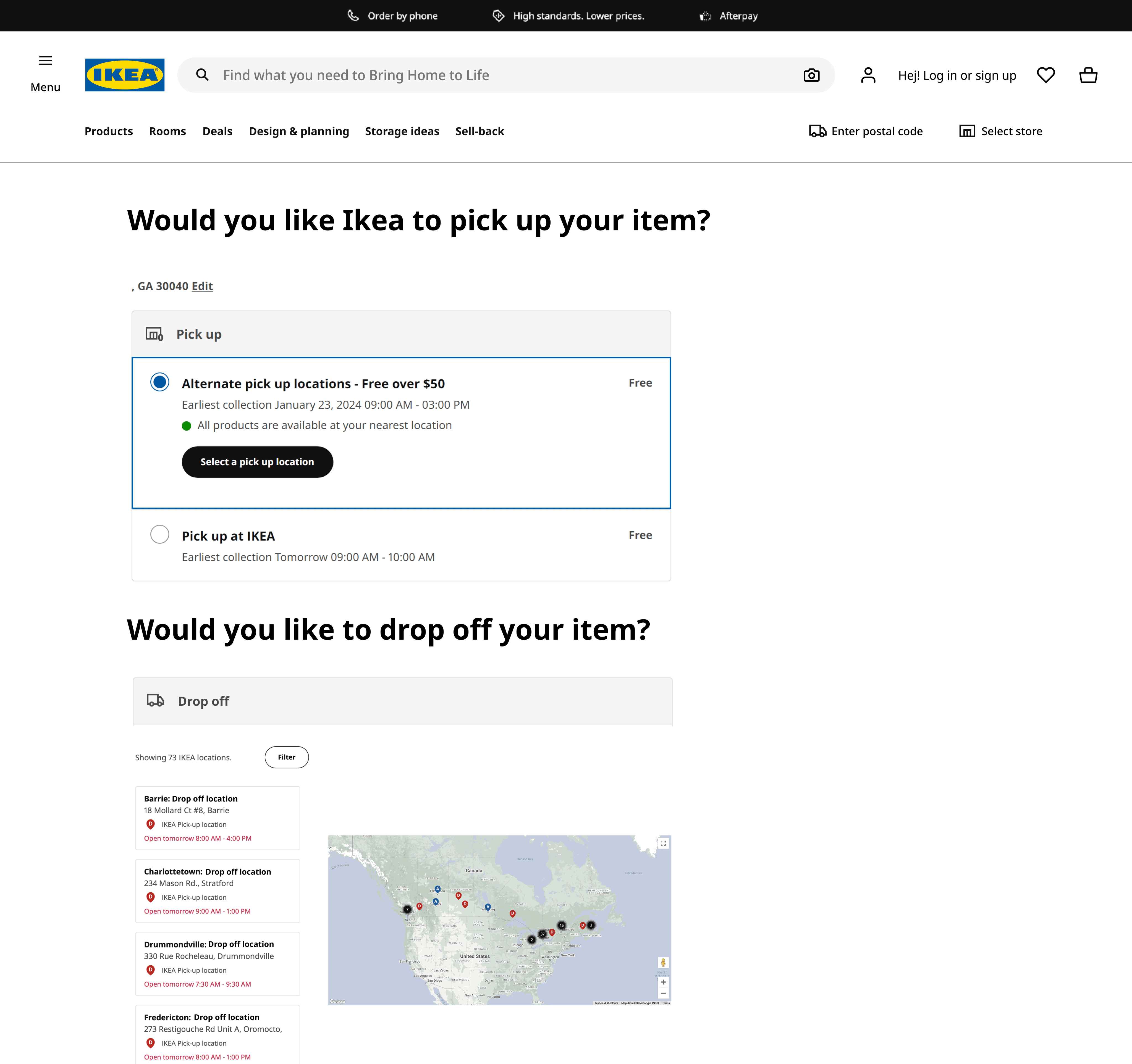Click Hej! Log in or sign up

pos(957,75)
